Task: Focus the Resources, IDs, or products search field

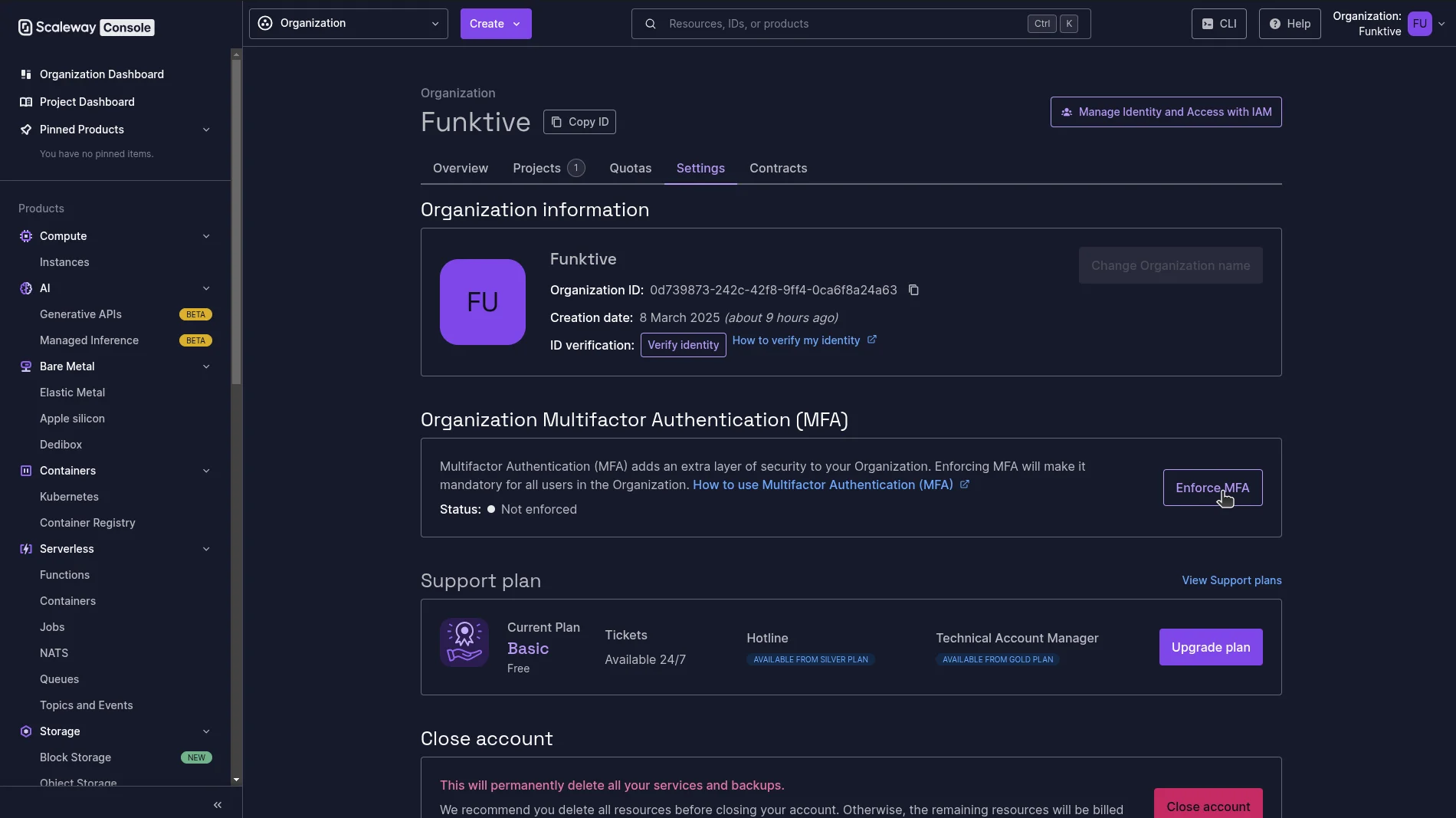Action: pyautogui.click(x=861, y=24)
